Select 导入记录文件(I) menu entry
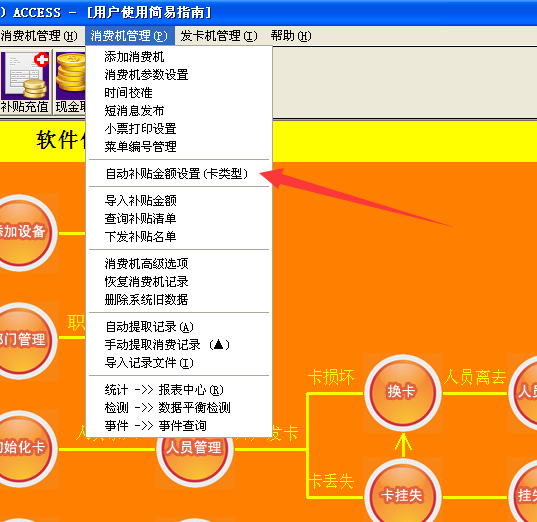This screenshot has width=537, height=522. coord(179,363)
